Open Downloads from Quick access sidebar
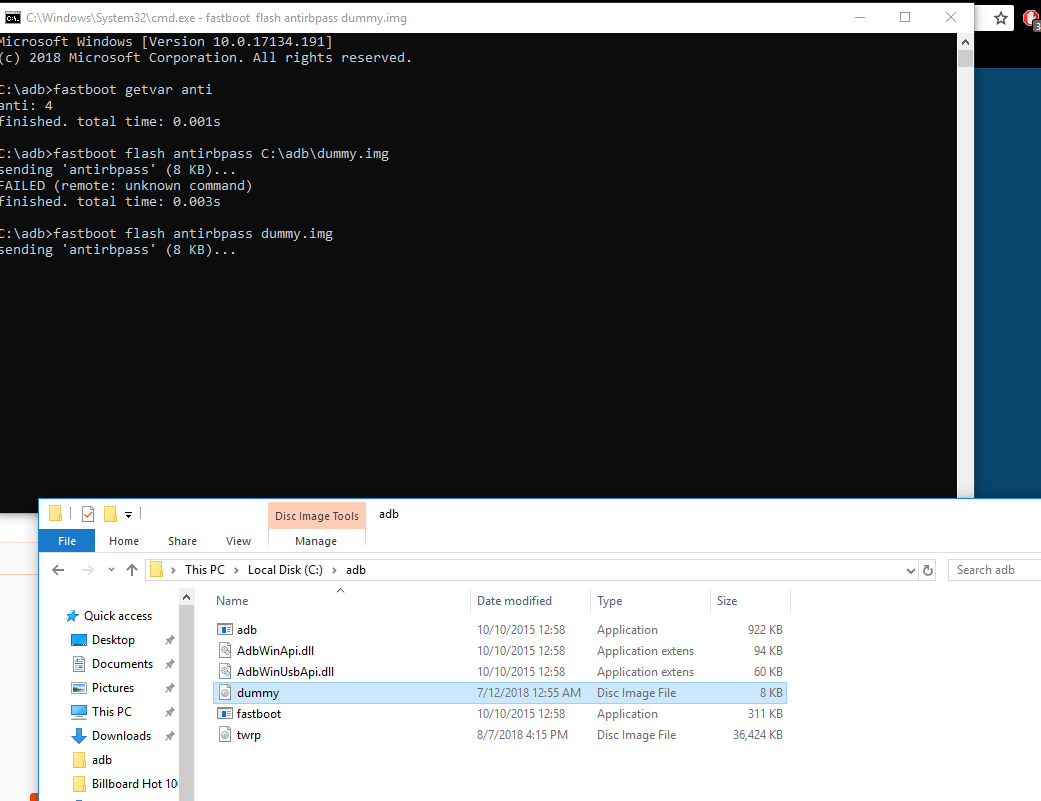The width and height of the screenshot is (1041, 801). point(121,736)
